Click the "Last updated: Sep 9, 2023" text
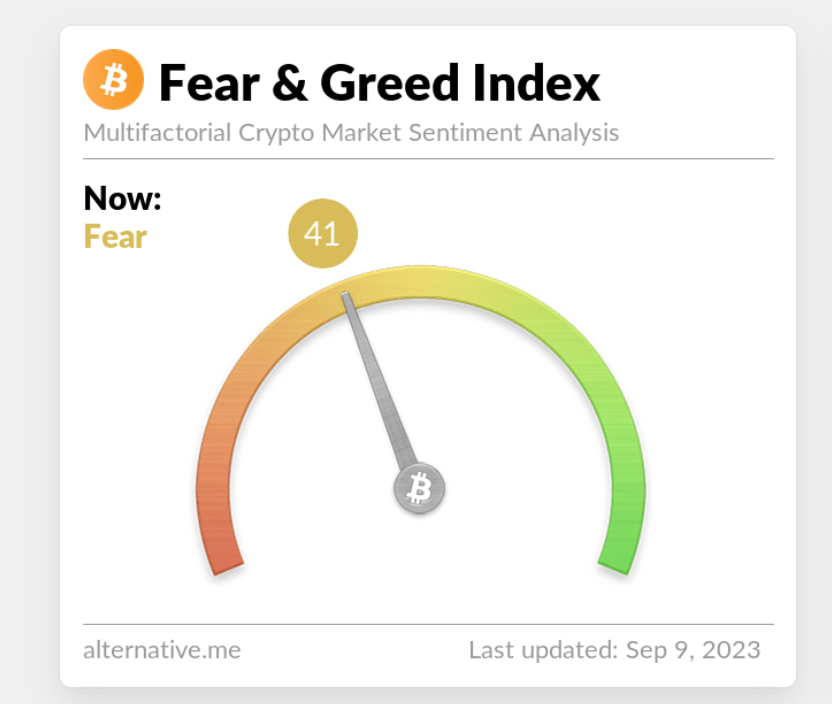 (614, 650)
